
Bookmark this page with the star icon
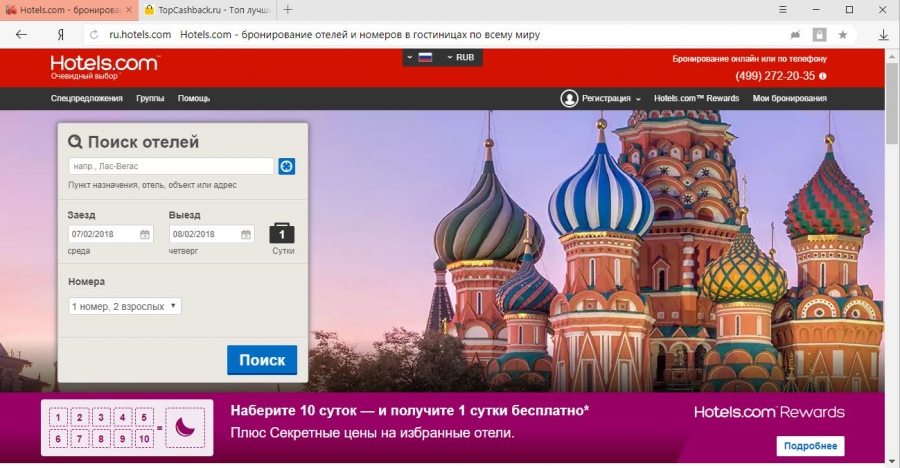pyautogui.click(x=843, y=34)
